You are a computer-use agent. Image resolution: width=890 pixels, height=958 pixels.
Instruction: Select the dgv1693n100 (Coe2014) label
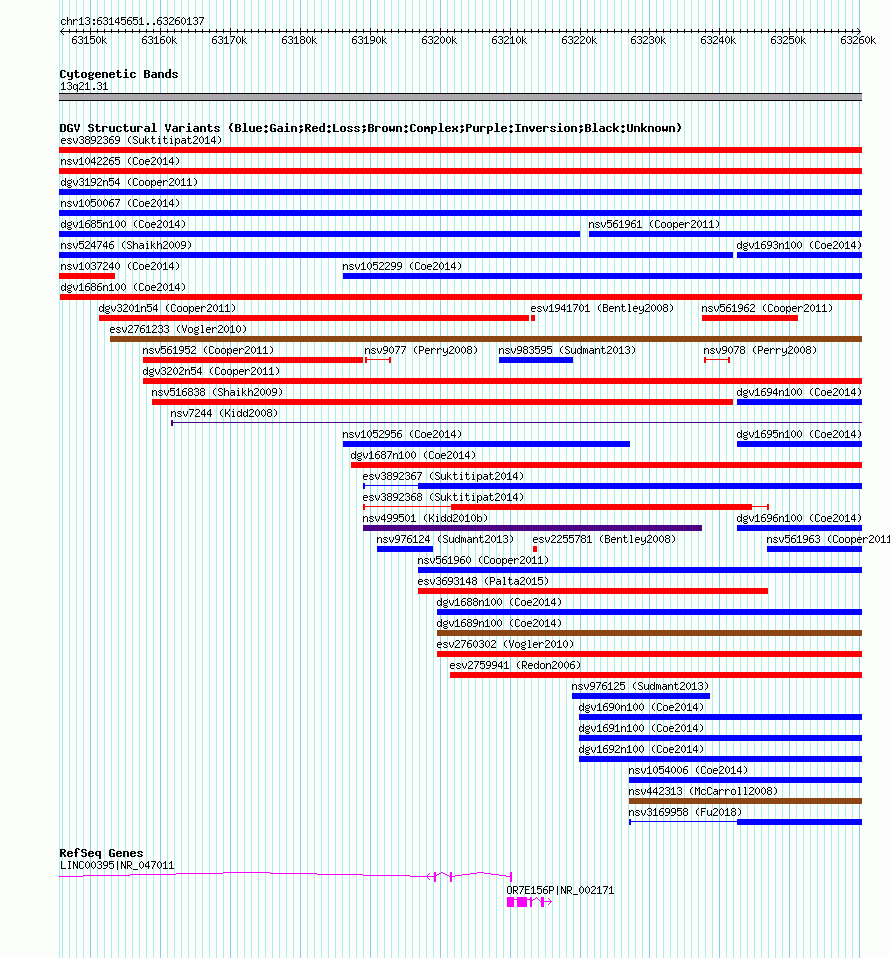799,245
